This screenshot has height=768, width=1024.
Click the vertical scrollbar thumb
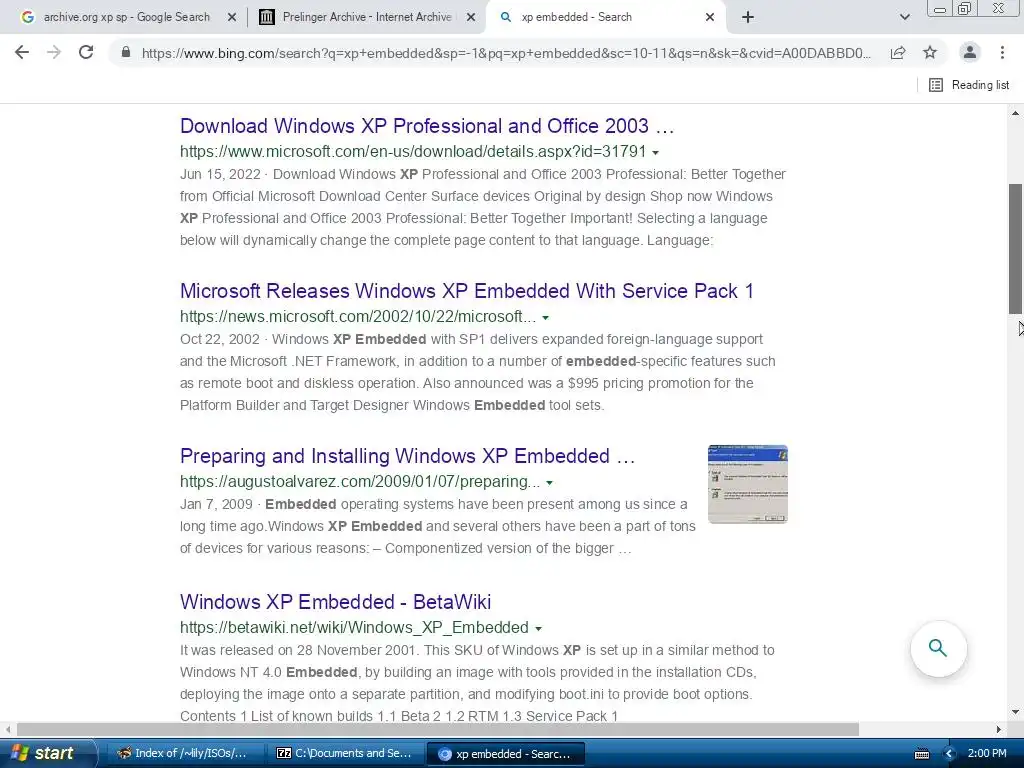coord(1015,250)
